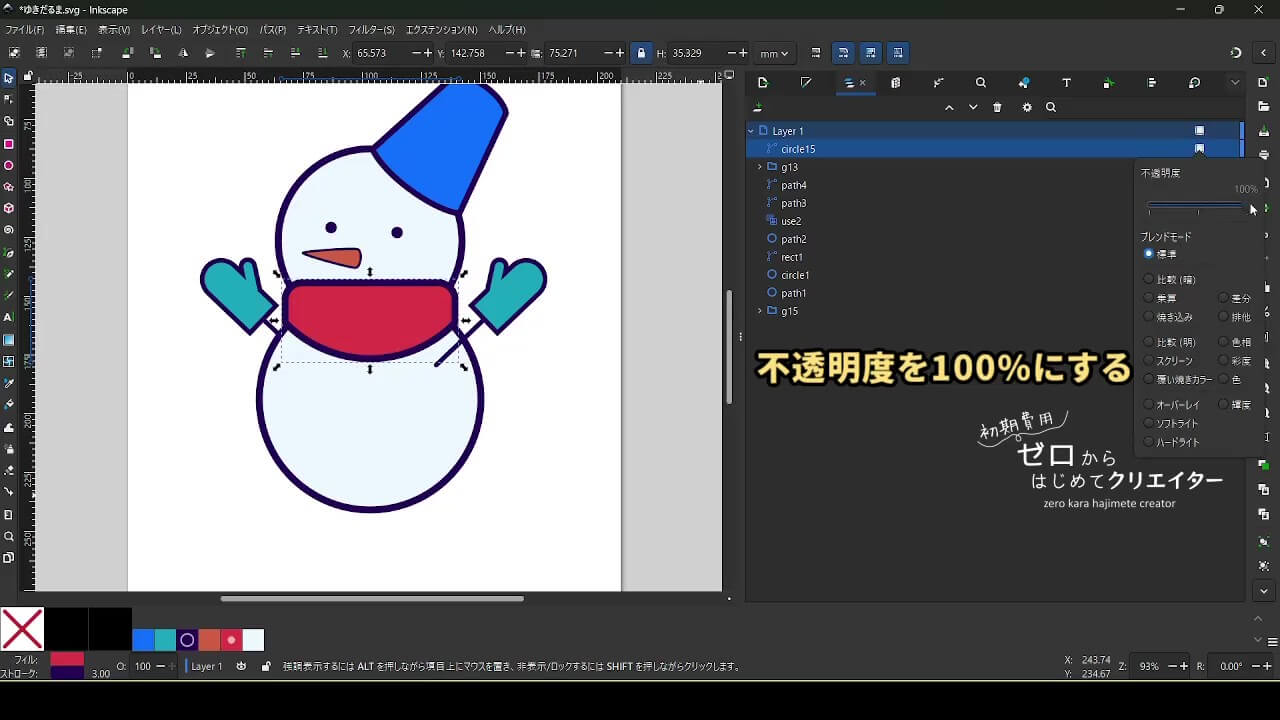This screenshot has height=720, width=1280.
Task: Select the path4 item in layers list
Action: coord(794,185)
